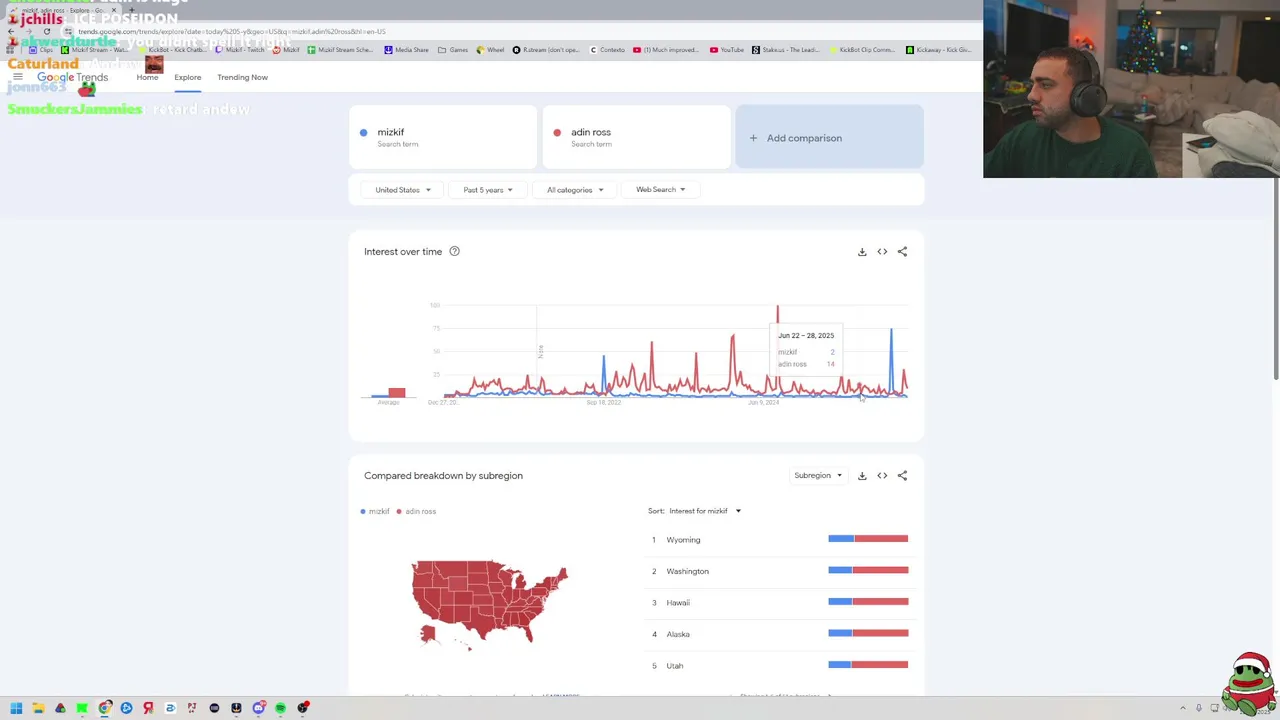1280x720 pixels.
Task: Open the region dropdown United States
Action: click(402, 190)
